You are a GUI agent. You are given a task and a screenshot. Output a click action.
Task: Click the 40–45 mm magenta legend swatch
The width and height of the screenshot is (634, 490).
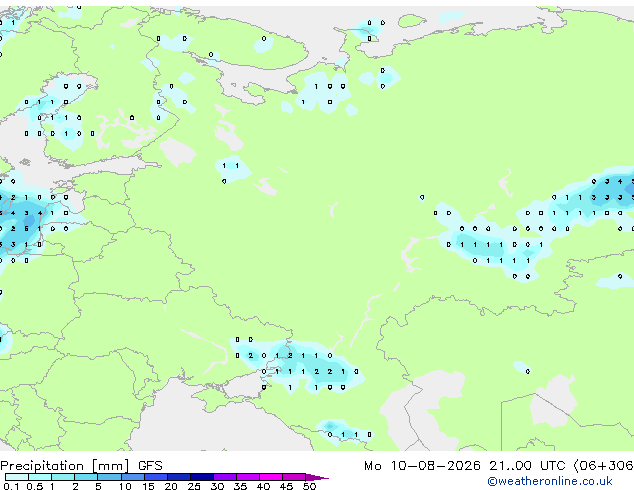click(x=271, y=477)
